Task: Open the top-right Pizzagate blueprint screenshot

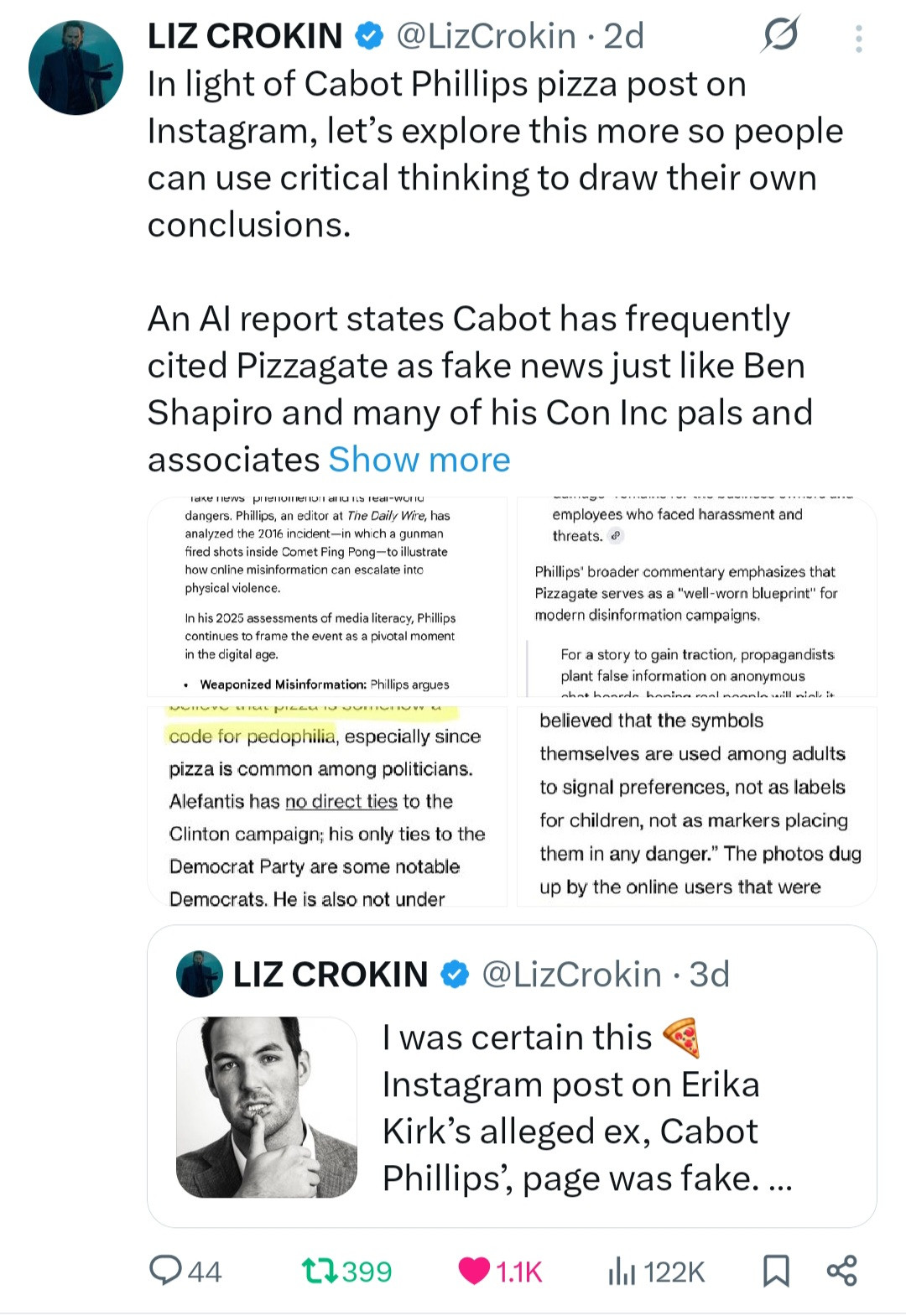Action: click(x=696, y=597)
